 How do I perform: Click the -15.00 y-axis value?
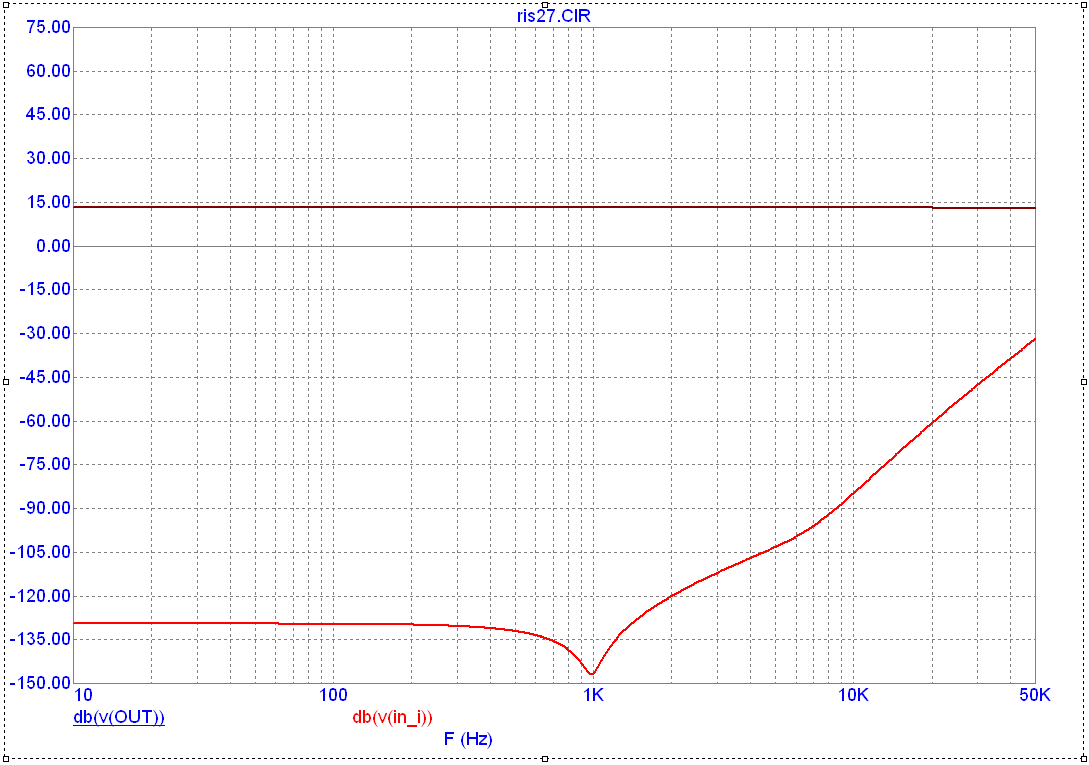tap(44, 289)
